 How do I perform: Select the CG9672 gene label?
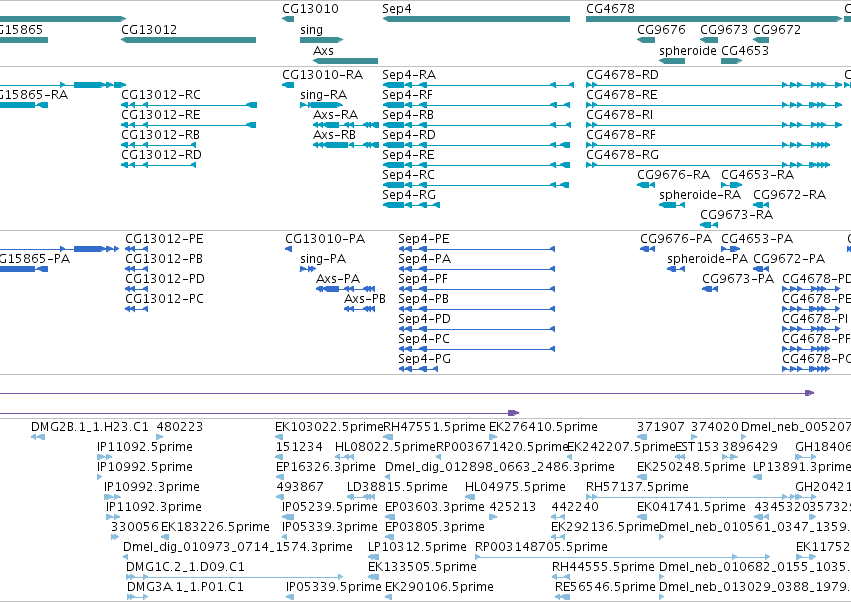tap(777, 29)
